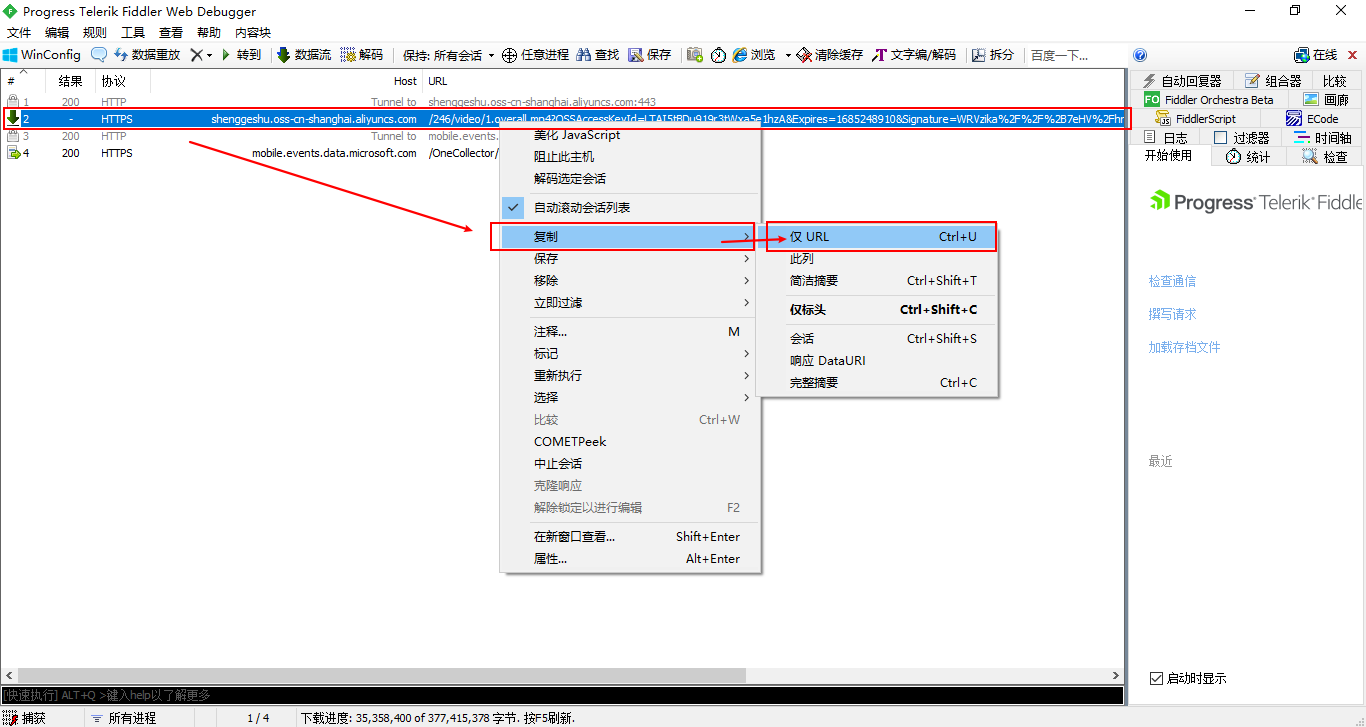Toggle the 启动时显示 show on startup checkbox
Screen dimensions: 1366x727
pyautogui.click(x=1157, y=679)
